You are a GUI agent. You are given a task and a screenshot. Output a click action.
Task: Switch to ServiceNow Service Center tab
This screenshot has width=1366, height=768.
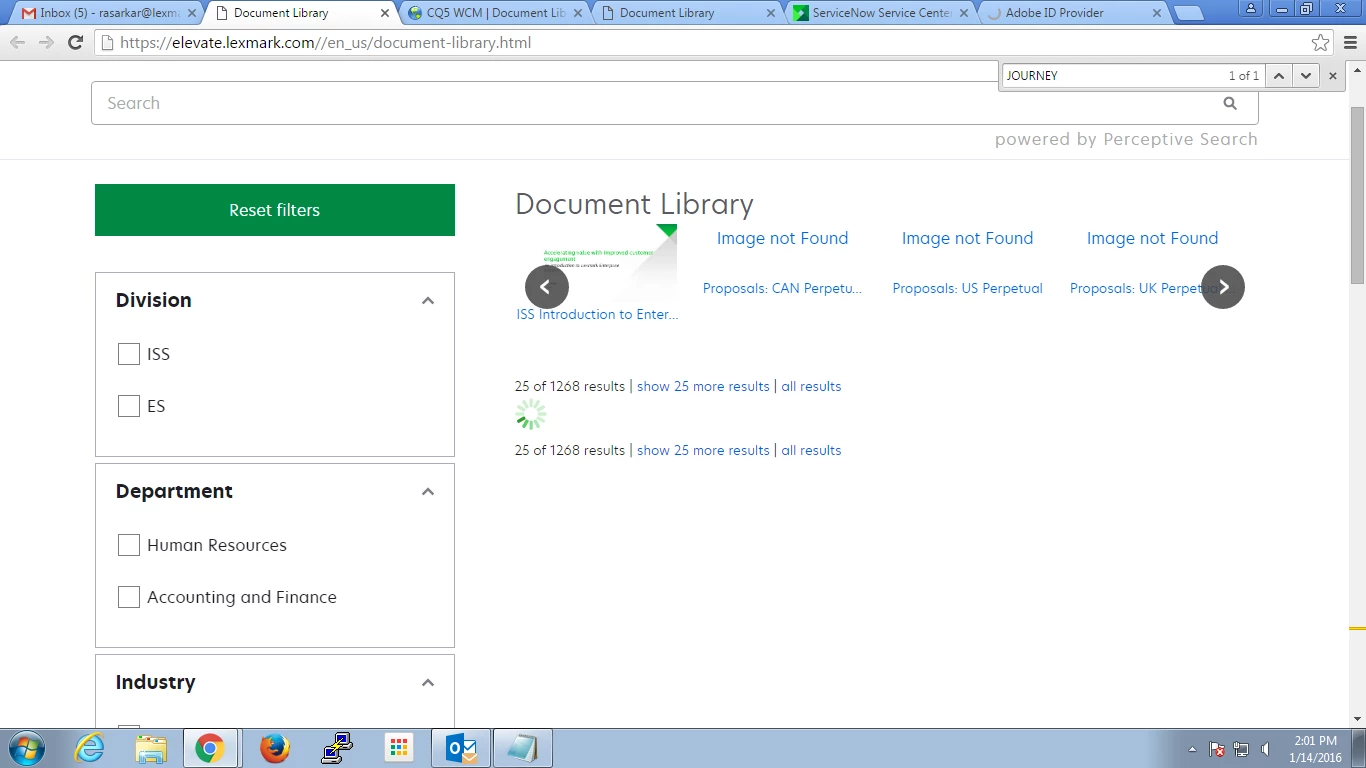pos(880,13)
